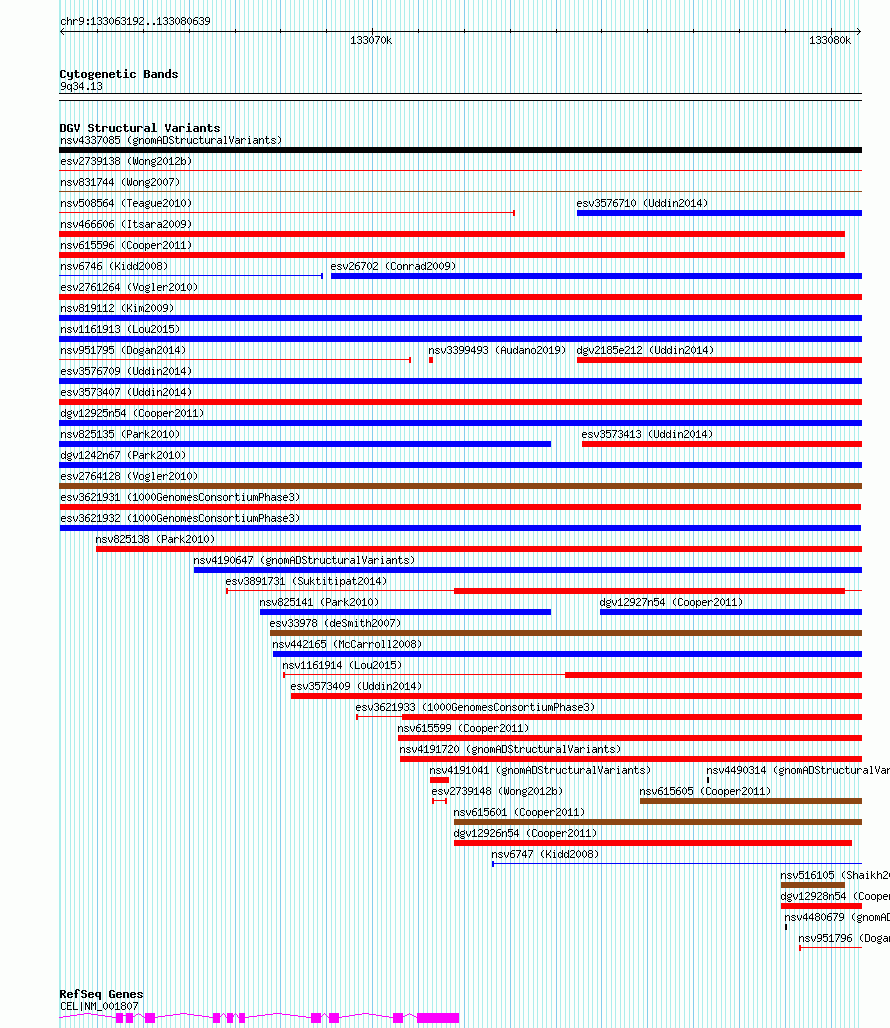
Task: Click the 133070k ruler tick label
Action: (371, 40)
